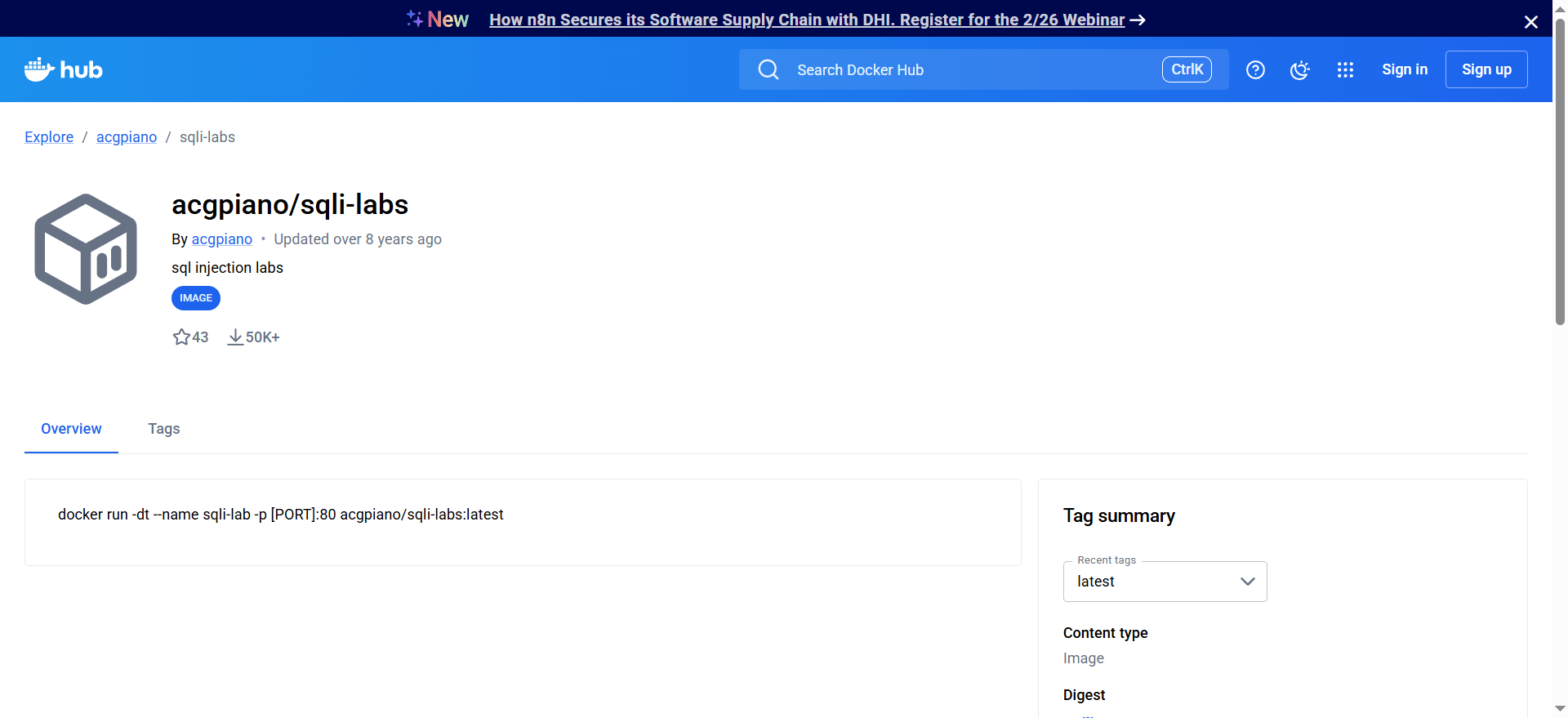Viewport: 1568px width, 718px height.
Task: Select the Overview tab
Action: [x=71, y=429]
